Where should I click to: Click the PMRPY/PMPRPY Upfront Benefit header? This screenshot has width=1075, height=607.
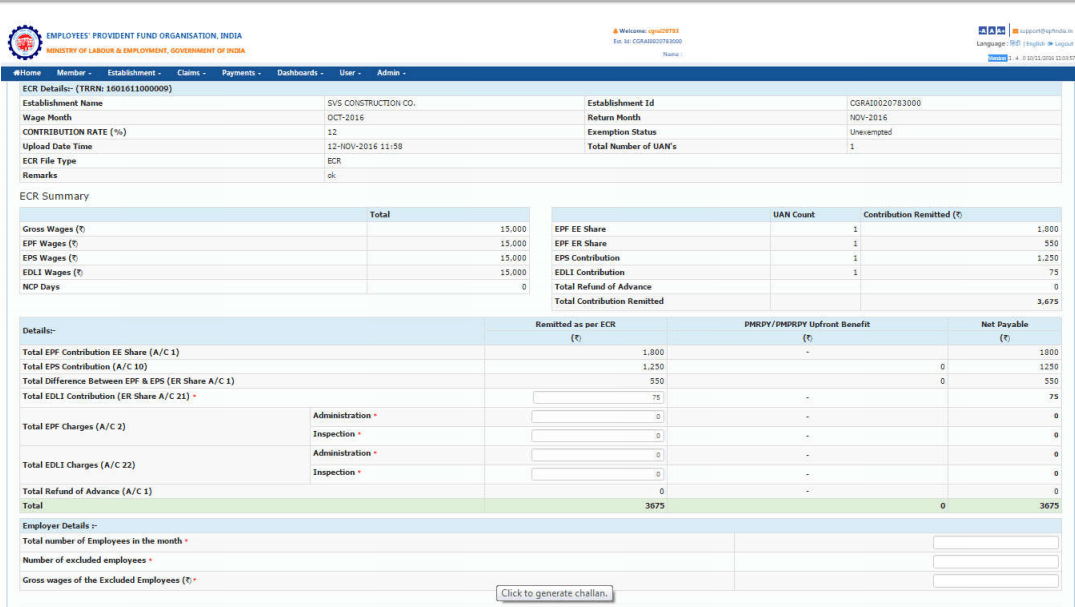click(807, 324)
